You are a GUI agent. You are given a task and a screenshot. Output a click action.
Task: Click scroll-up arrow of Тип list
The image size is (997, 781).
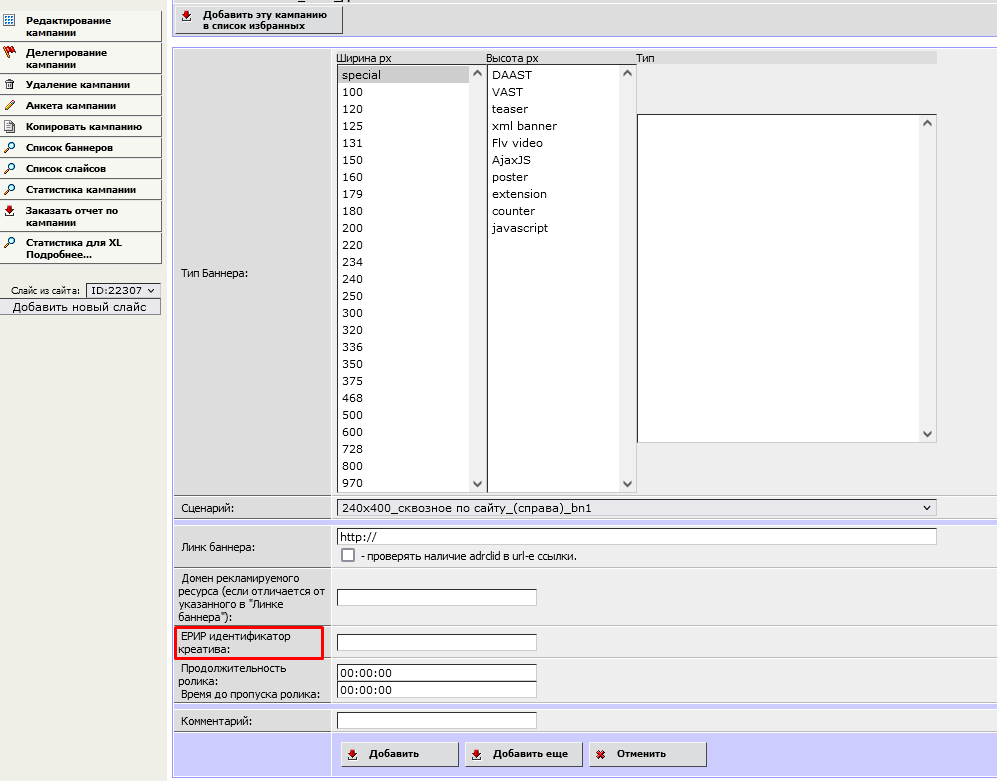[x=928, y=123]
